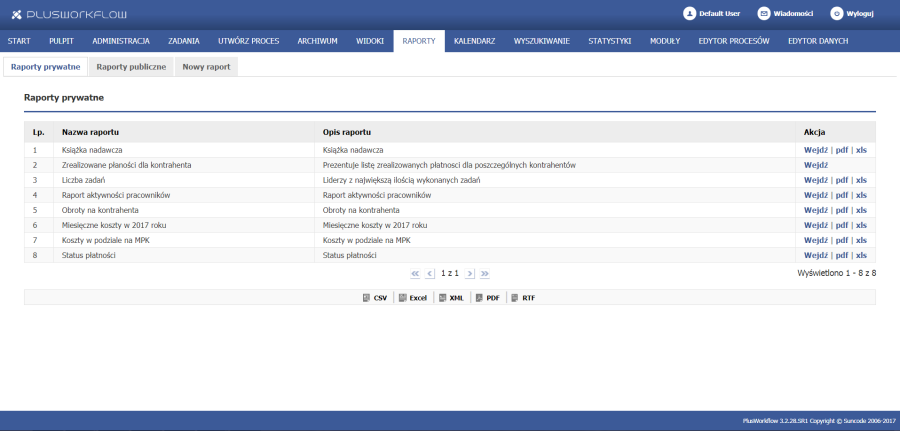Click Wejdź for Książka nadawcza report

[816, 150]
